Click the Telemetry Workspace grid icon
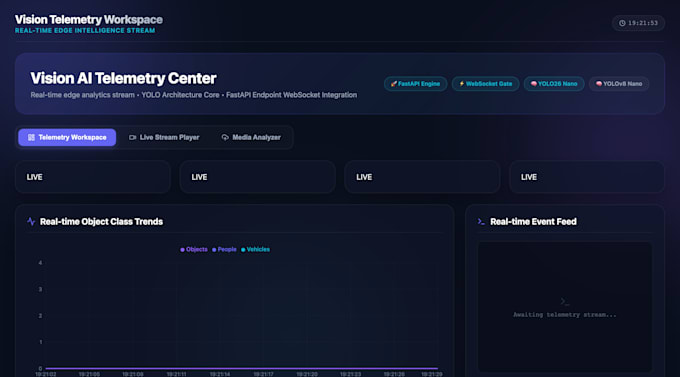680x377 pixels. (x=31, y=138)
